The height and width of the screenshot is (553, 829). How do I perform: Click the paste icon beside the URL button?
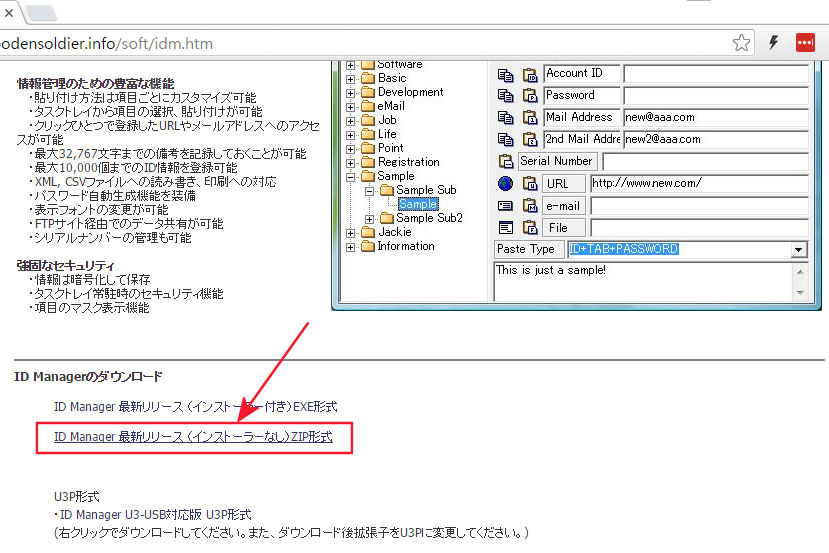coord(530,183)
